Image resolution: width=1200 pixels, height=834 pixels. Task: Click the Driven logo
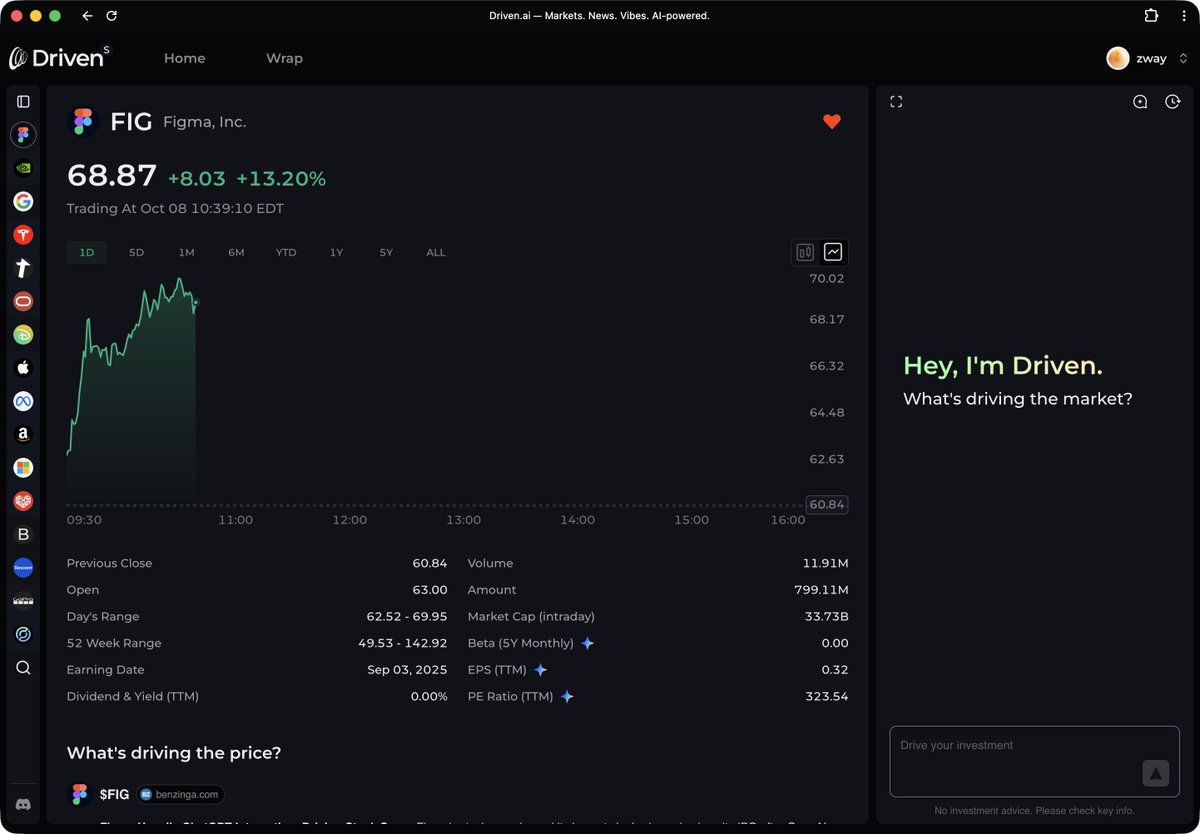click(x=60, y=58)
